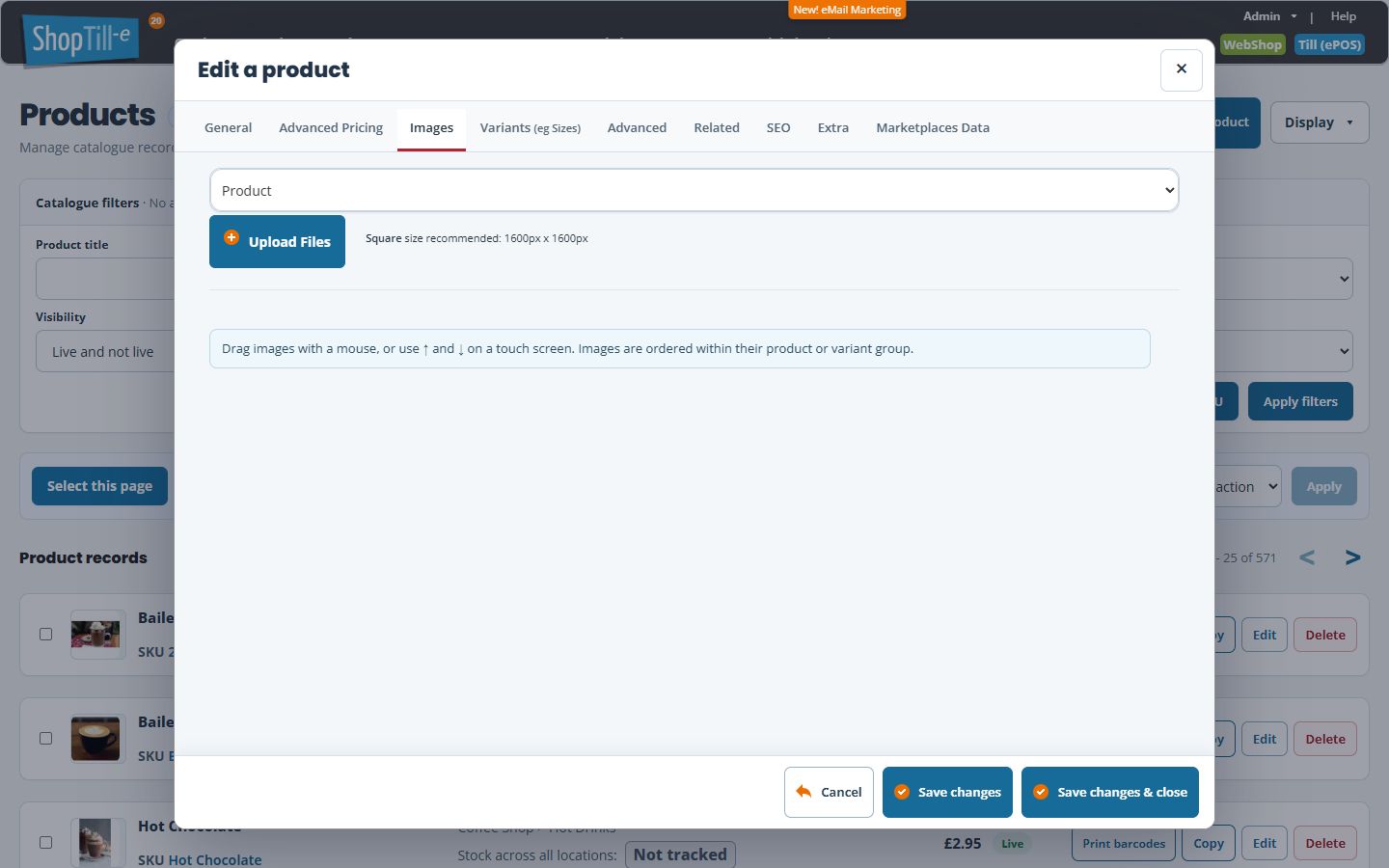
Task: Tick the Hot Chocolate product checkbox
Action: click(45, 843)
